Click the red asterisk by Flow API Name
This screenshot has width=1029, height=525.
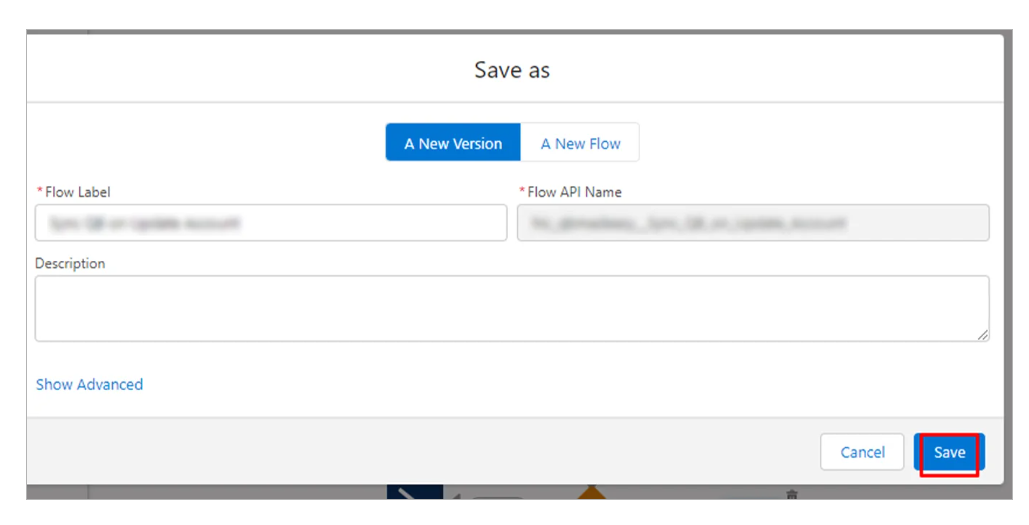click(x=522, y=192)
